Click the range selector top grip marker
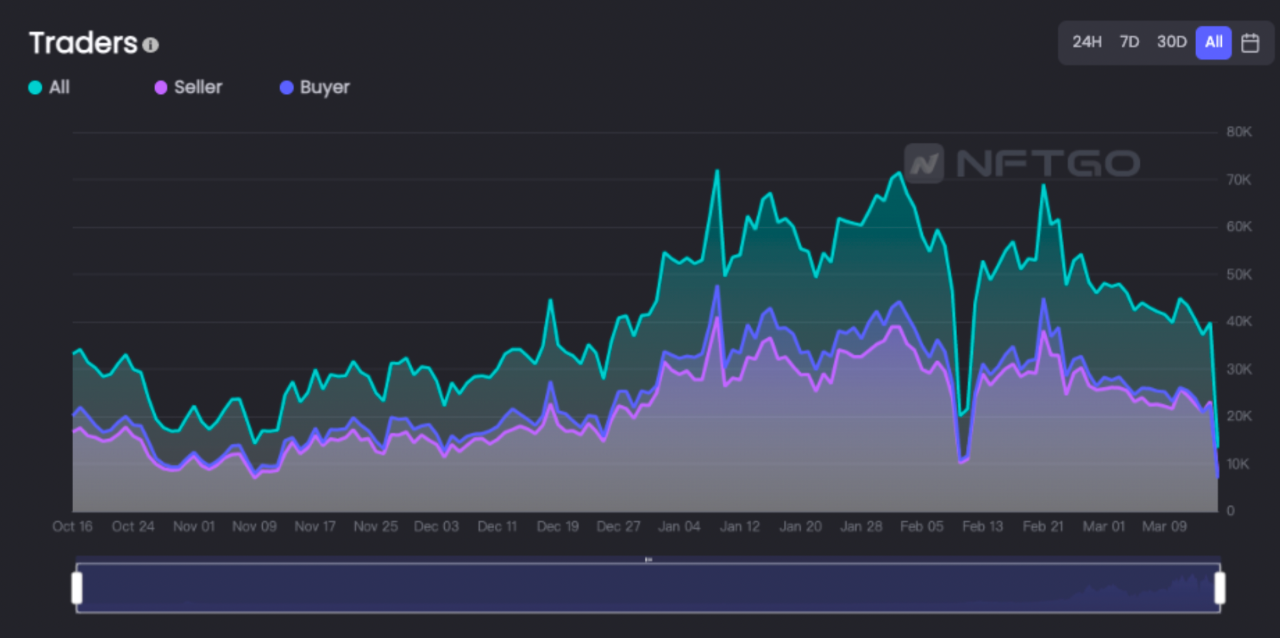 point(648,560)
